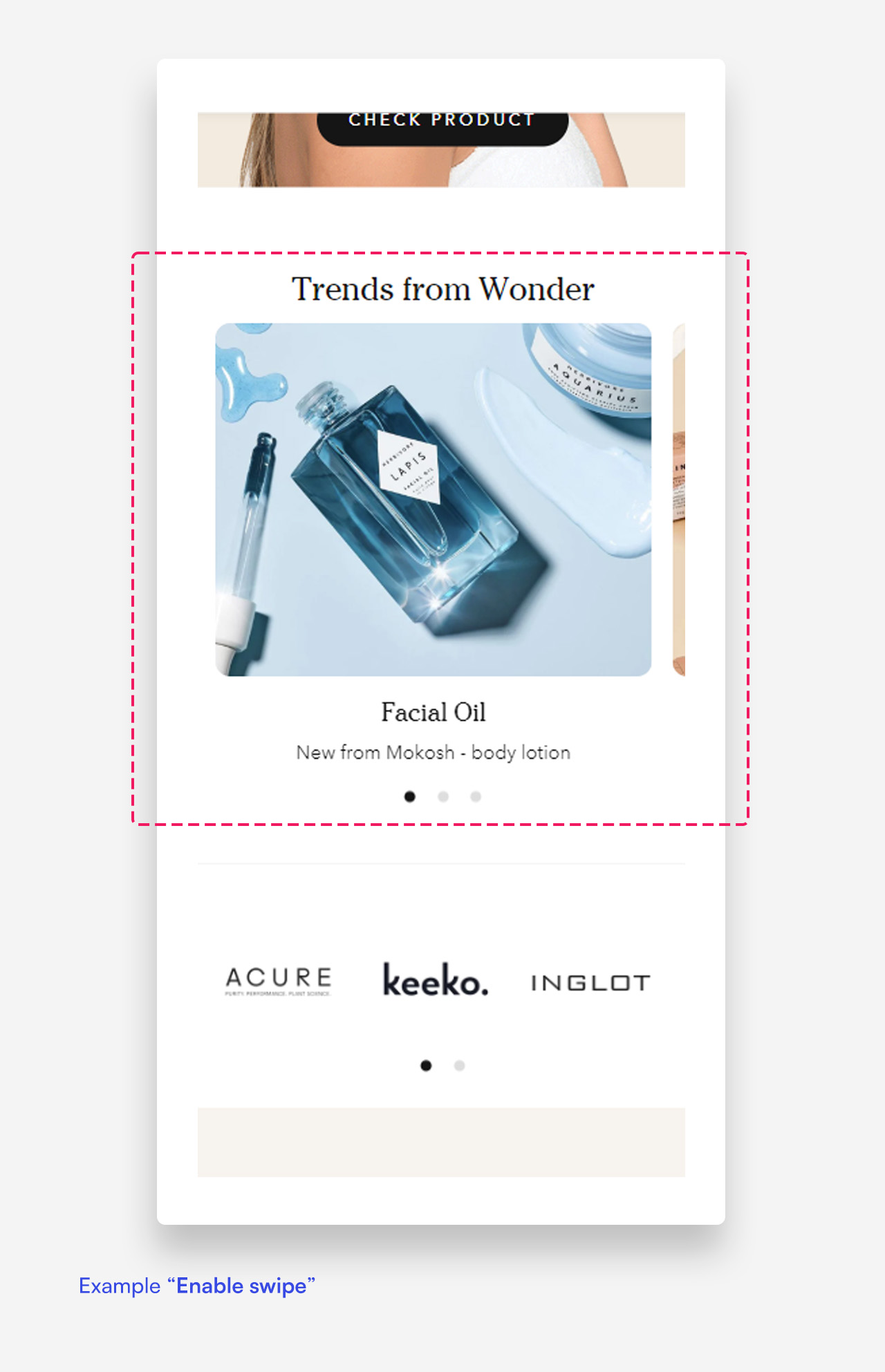
Task: Open the keeko. brand logo
Action: pos(436,979)
